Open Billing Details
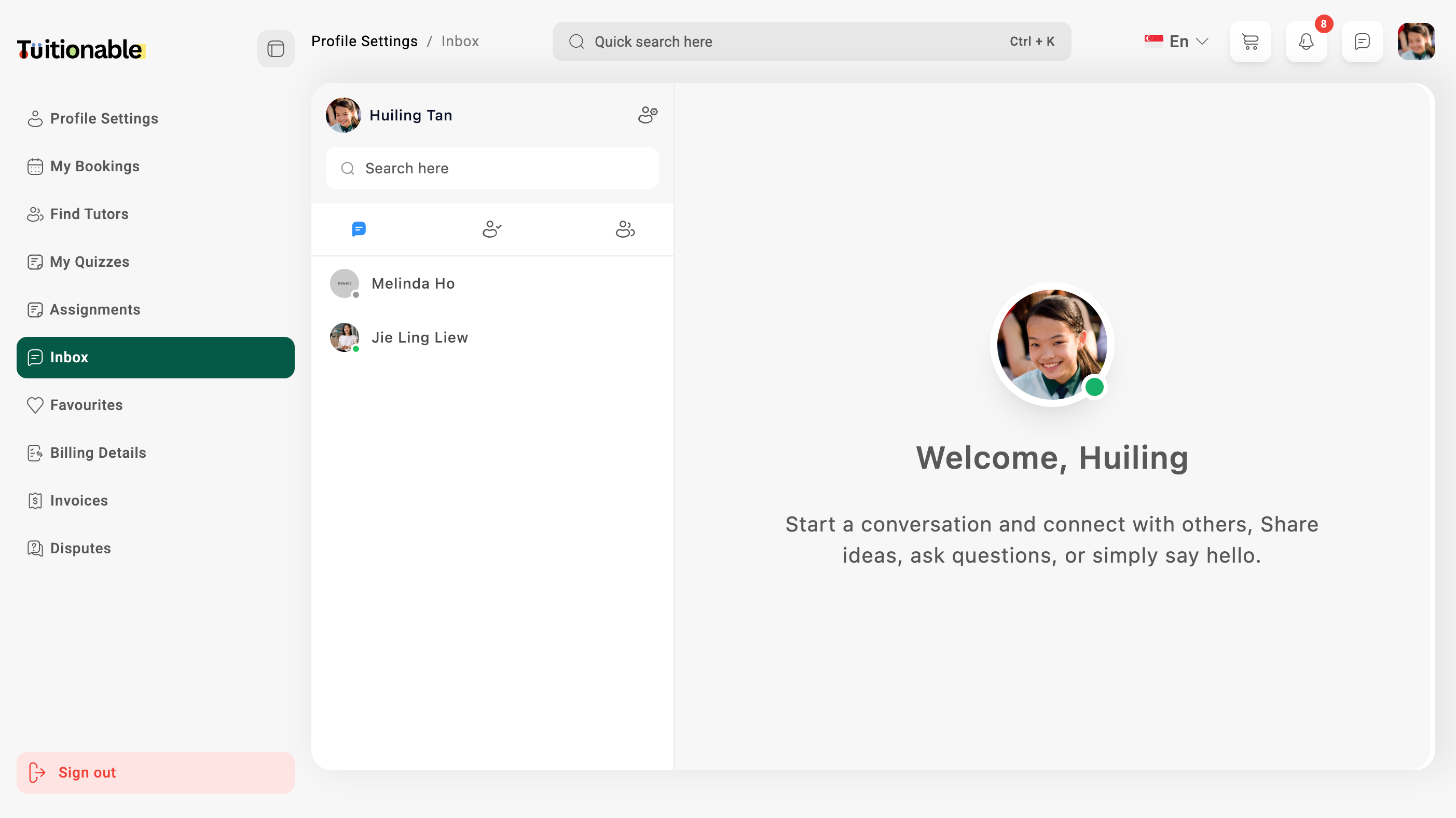This screenshot has width=1456, height=818. [97, 452]
